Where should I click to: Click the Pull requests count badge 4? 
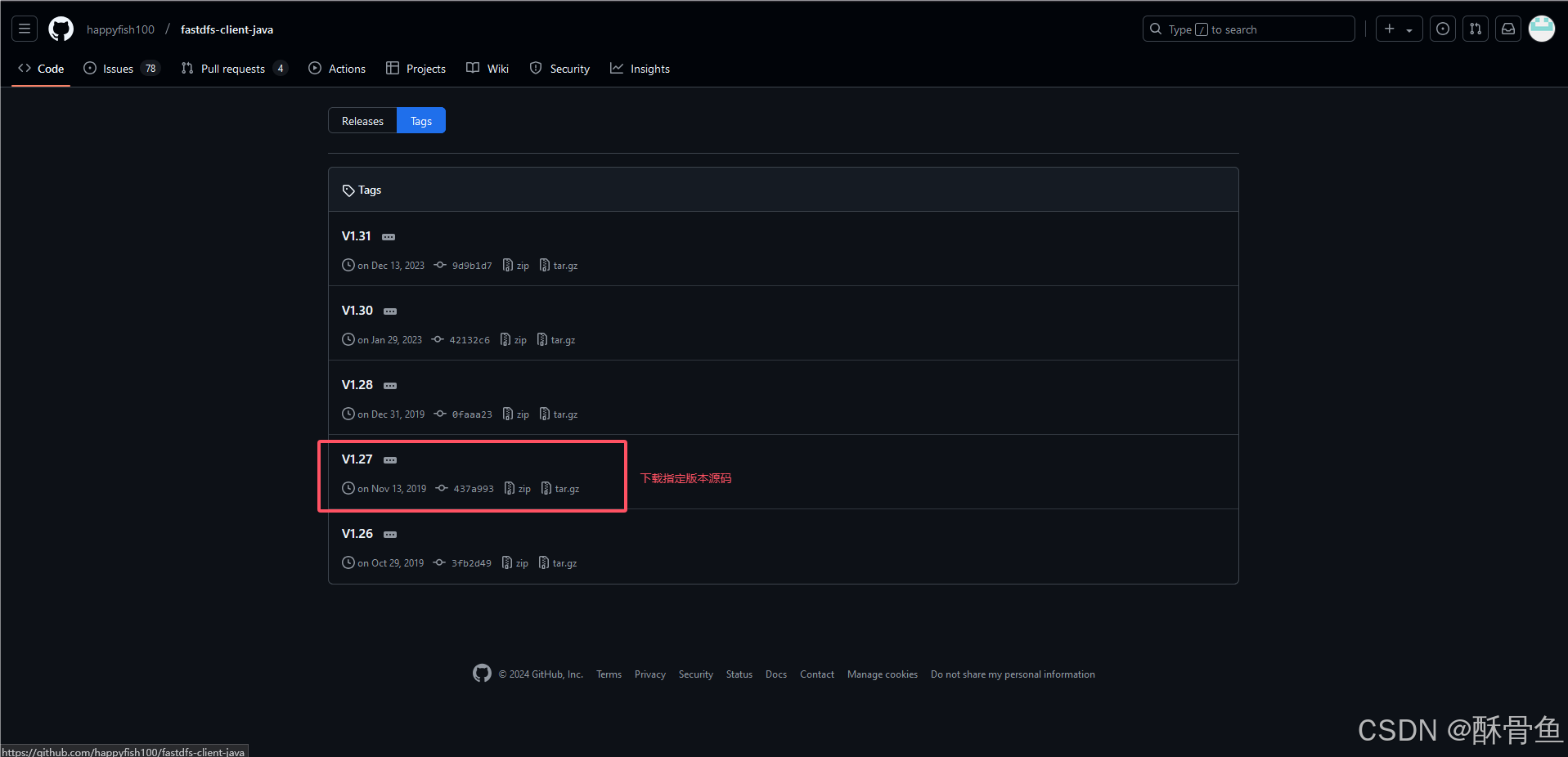pos(281,69)
